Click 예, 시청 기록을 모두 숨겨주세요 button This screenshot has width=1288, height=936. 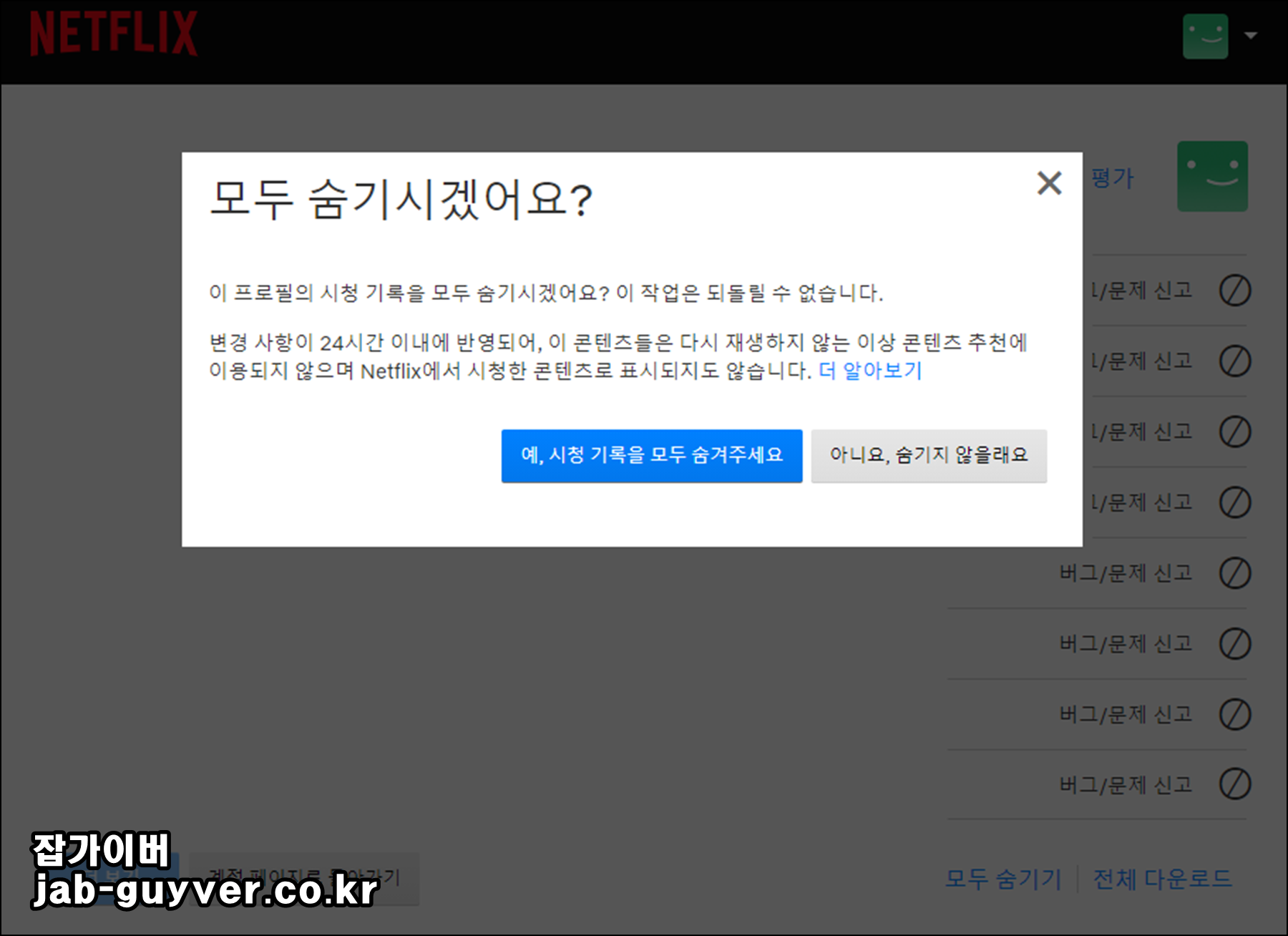click(x=652, y=456)
